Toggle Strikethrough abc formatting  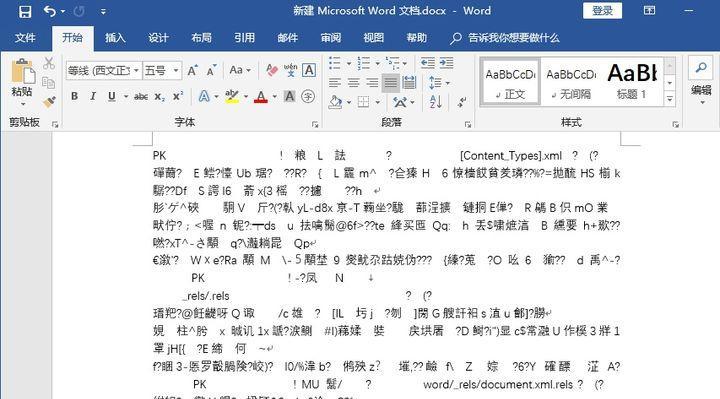coord(141,96)
